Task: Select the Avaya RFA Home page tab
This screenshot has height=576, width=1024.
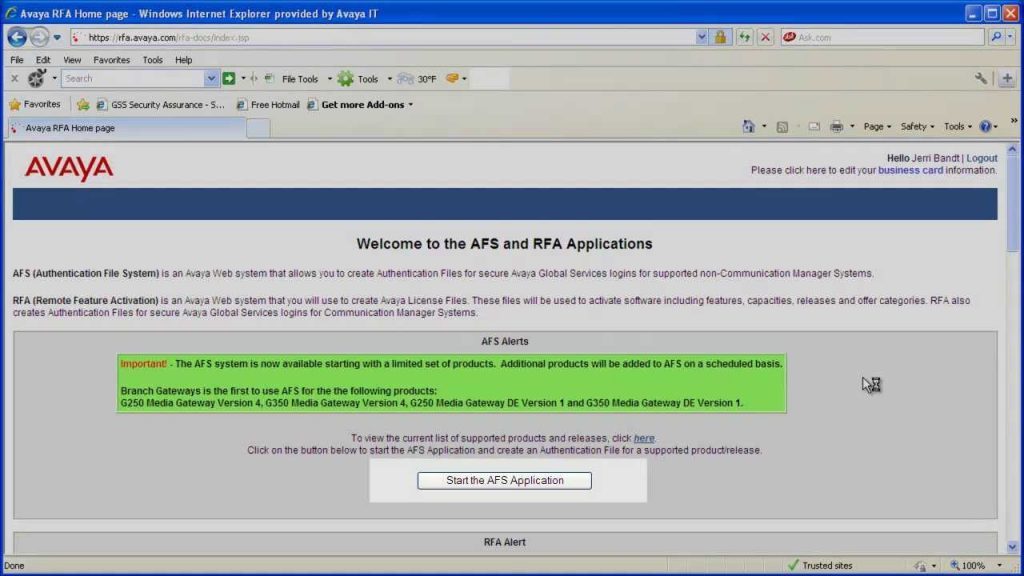Action: pyautogui.click(x=127, y=128)
